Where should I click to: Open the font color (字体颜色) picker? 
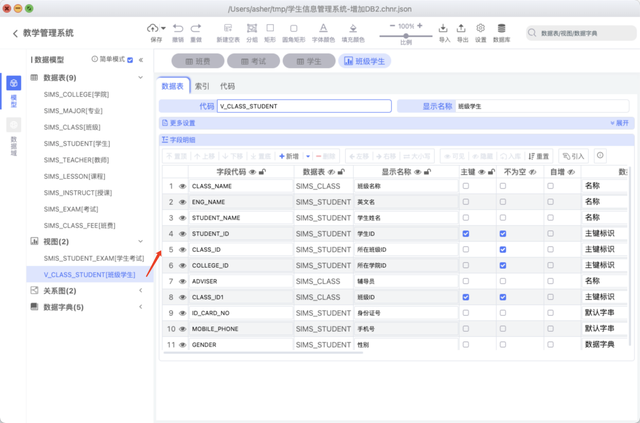(323, 28)
